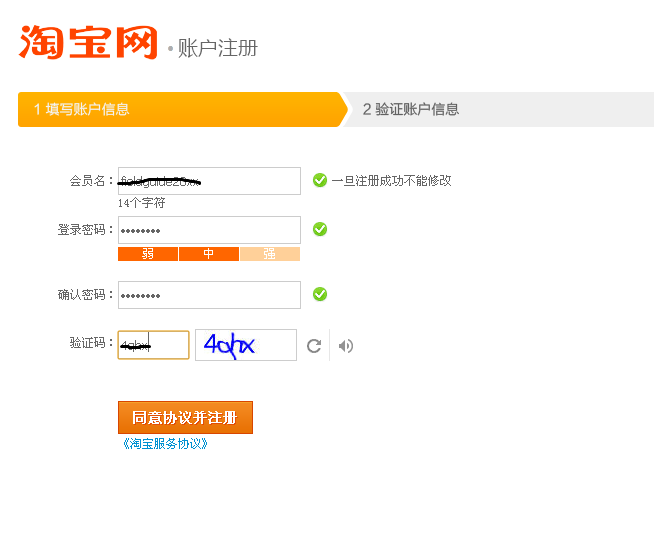This screenshot has width=654, height=538.
Task: Click the 确认密码 label
Action: (85, 294)
